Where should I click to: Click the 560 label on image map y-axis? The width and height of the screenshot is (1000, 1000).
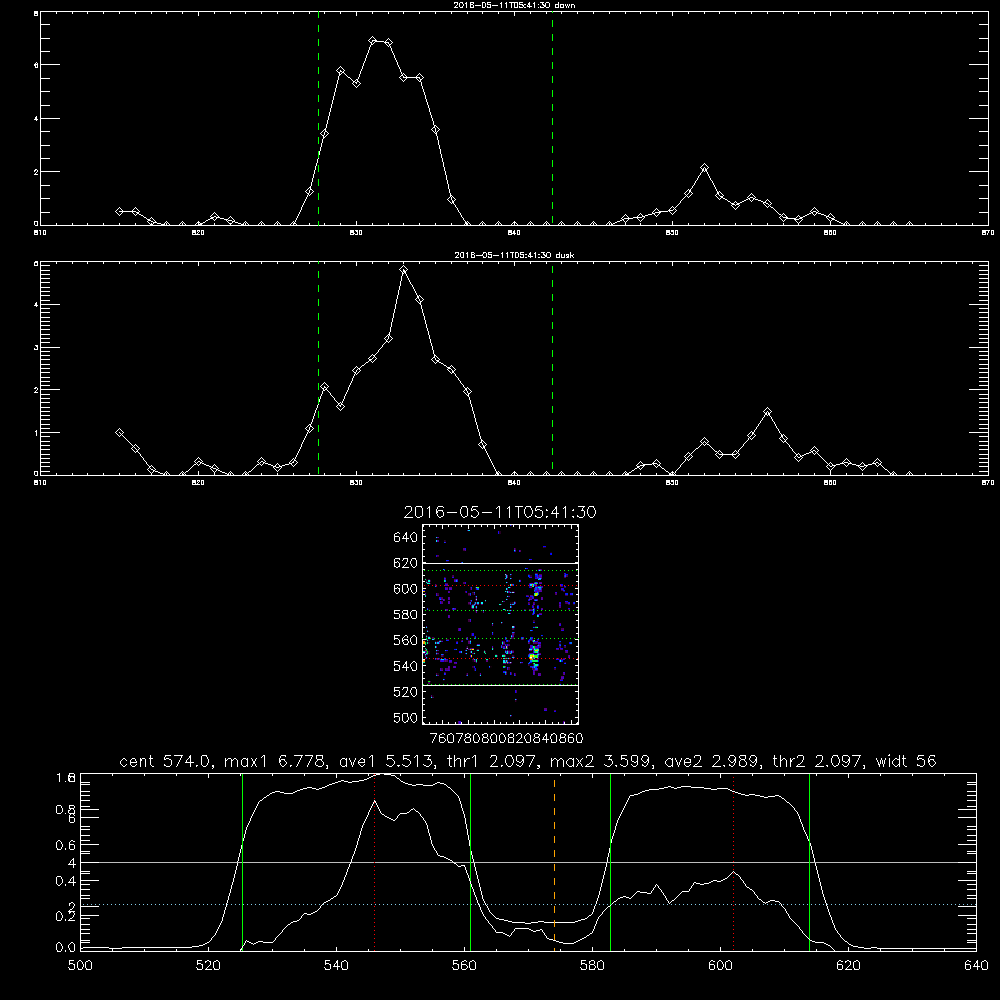click(x=406, y=640)
